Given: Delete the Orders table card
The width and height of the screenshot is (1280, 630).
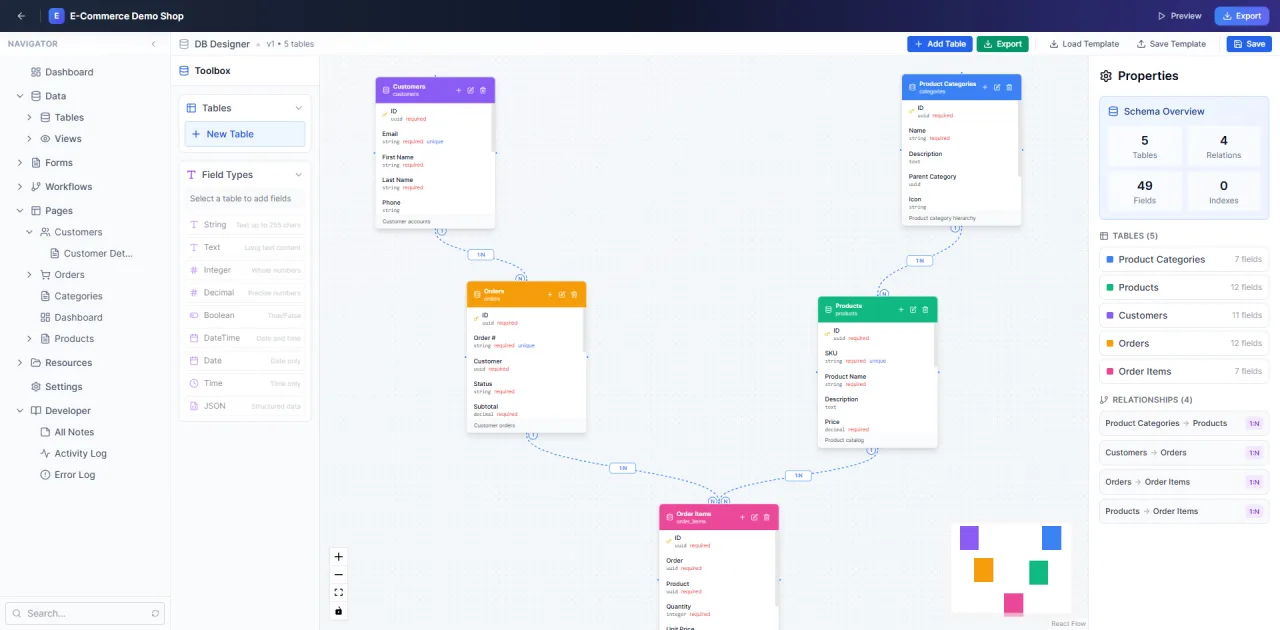Looking at the screenshot, I should pyautogui.click(x=574, y=294).
